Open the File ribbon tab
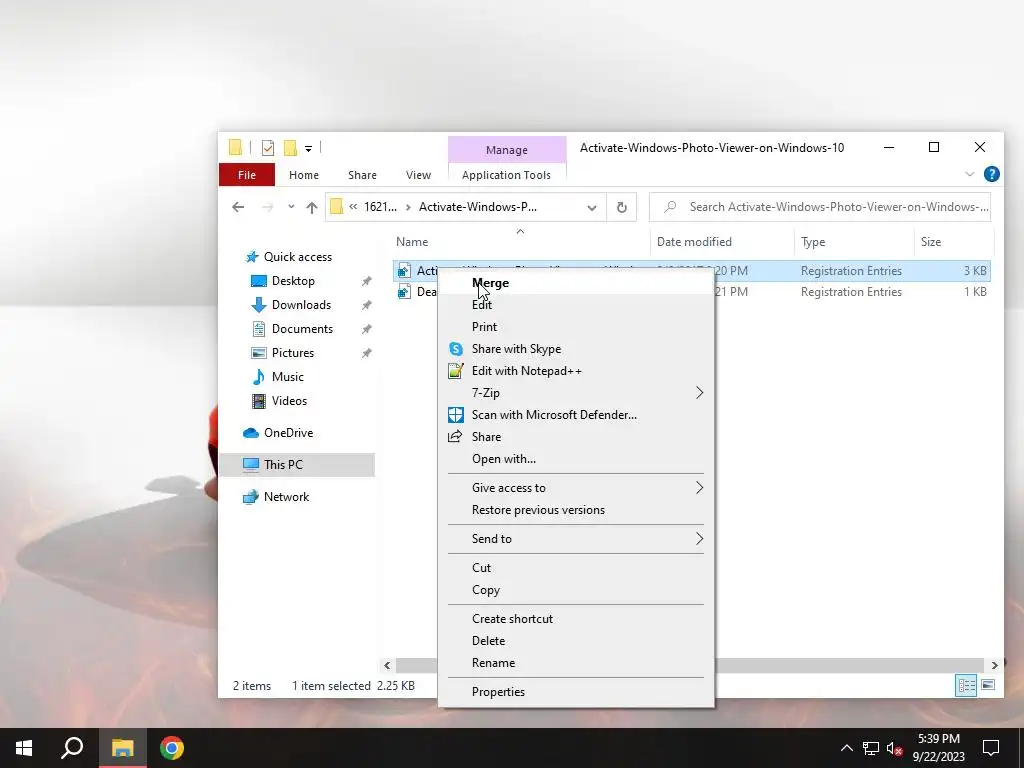1024x768 pixels. 247,175
